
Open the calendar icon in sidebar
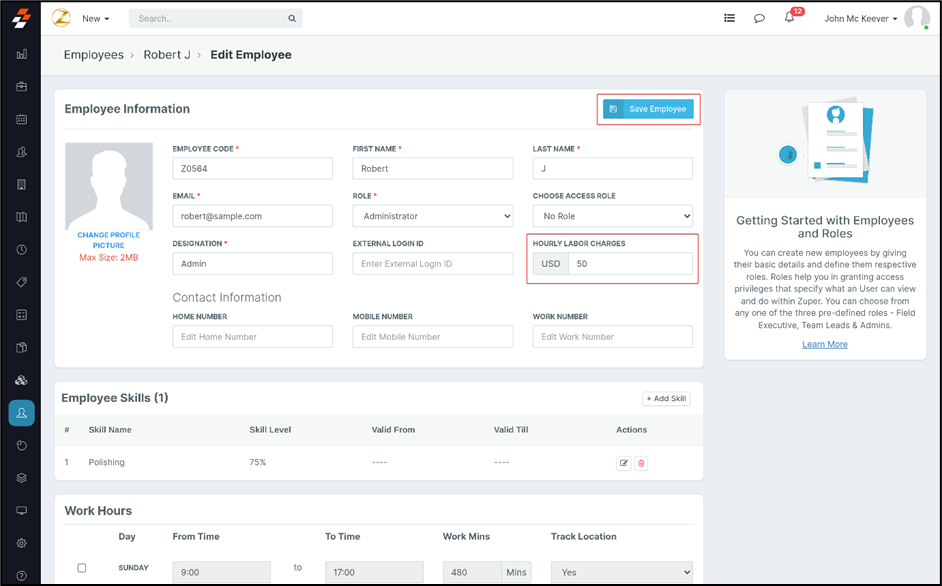click(21, 119)
